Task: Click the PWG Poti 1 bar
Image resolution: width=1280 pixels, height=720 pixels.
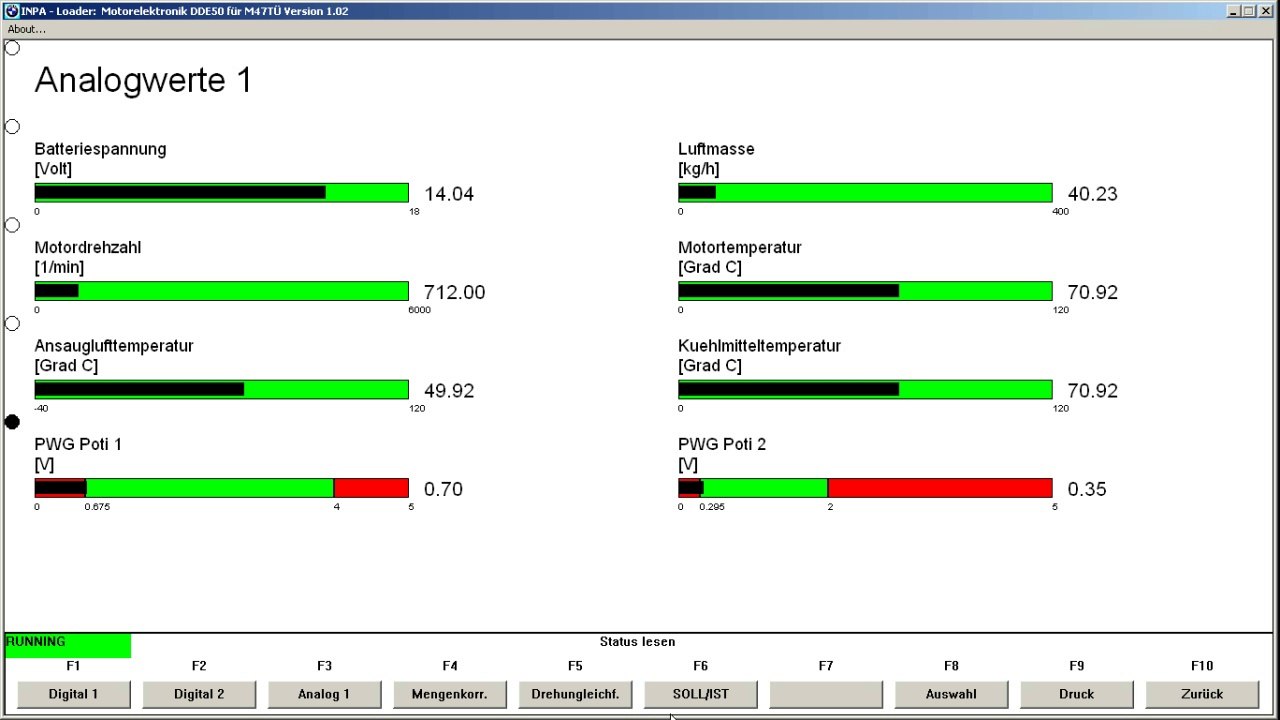Action: 222,488
